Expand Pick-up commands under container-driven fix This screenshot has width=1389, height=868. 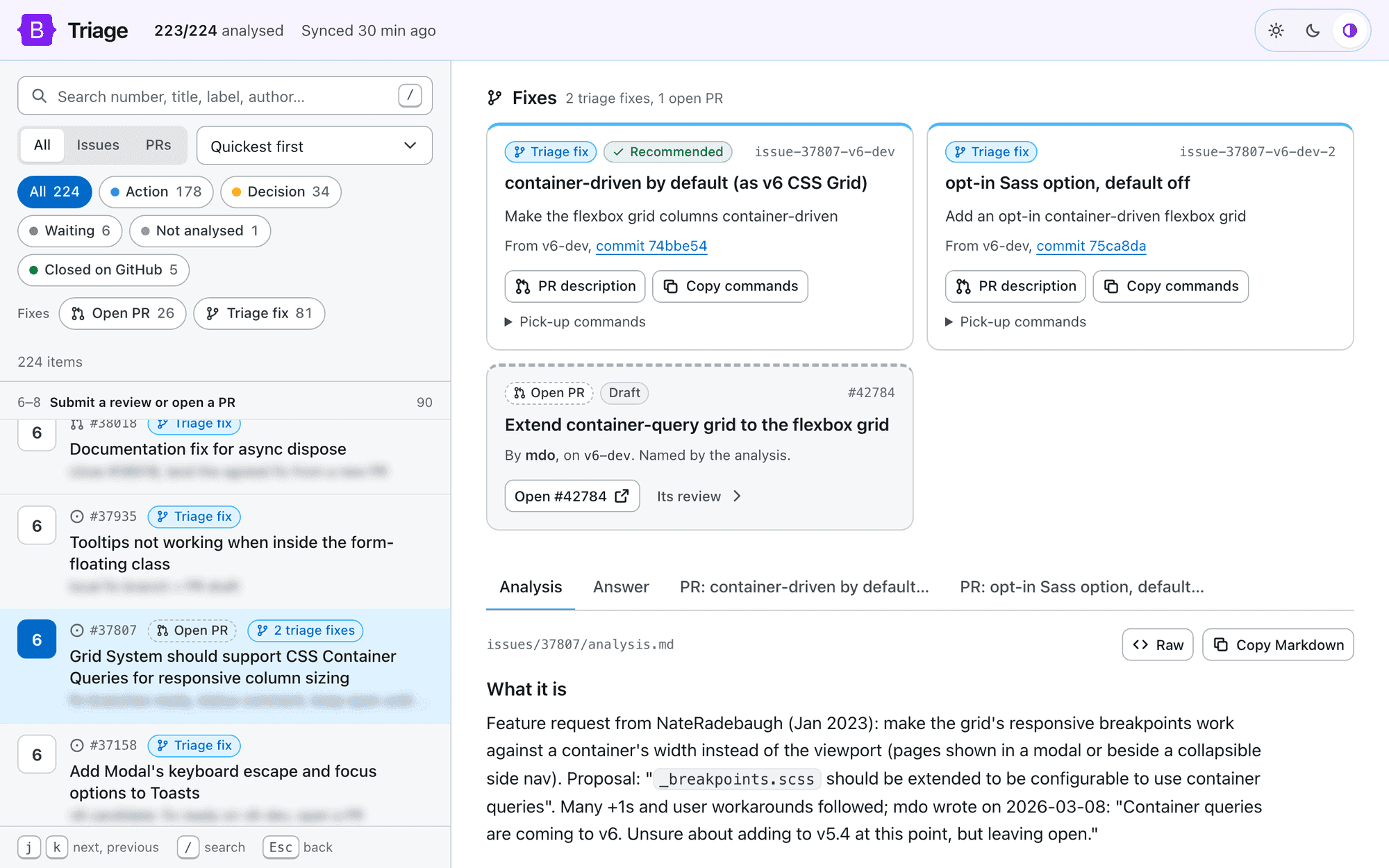(x=575, y=322)
